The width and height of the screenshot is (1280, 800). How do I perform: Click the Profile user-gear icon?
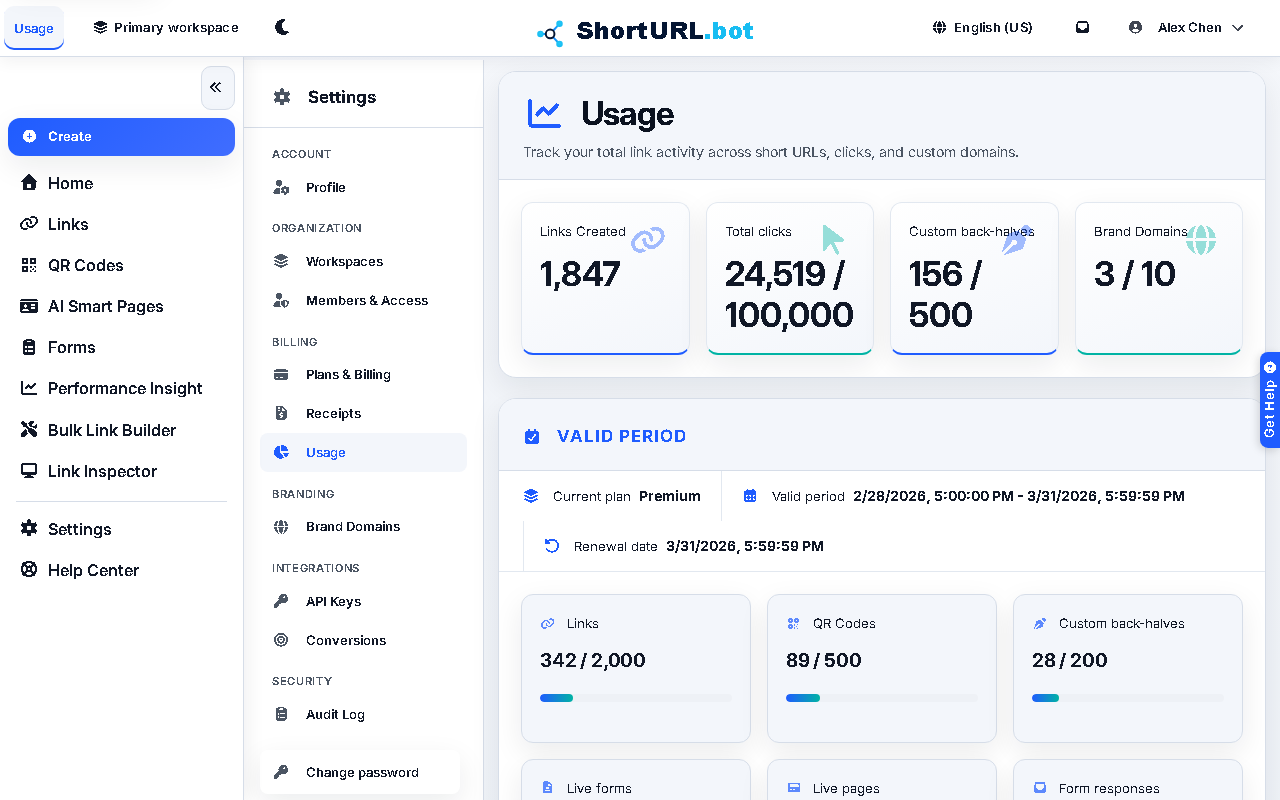[282, 188]
